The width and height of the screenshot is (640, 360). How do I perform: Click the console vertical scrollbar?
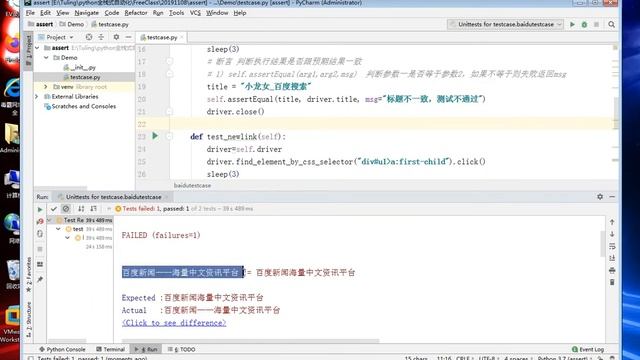coord(602,244)
